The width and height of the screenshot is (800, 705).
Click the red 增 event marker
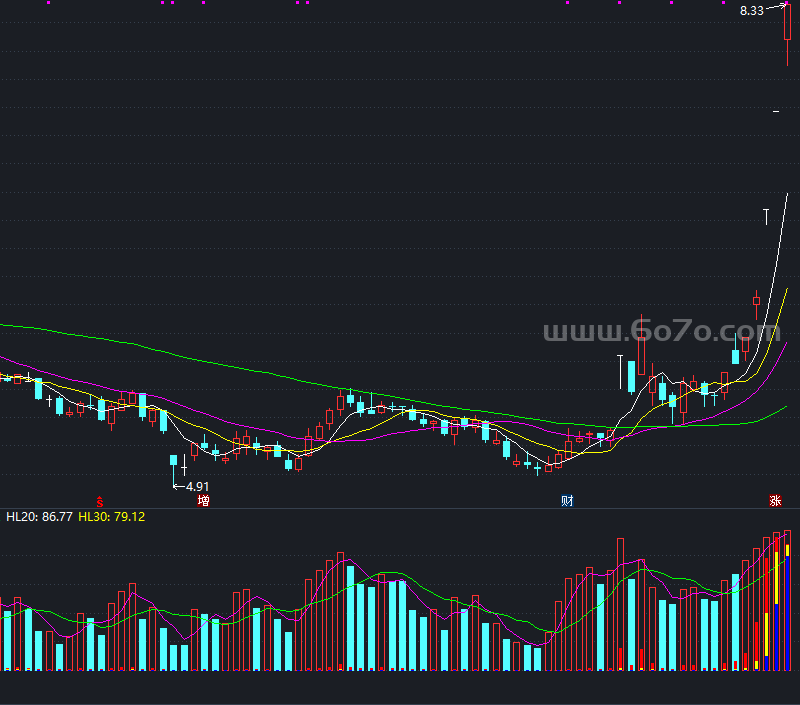tap(203, 500)
